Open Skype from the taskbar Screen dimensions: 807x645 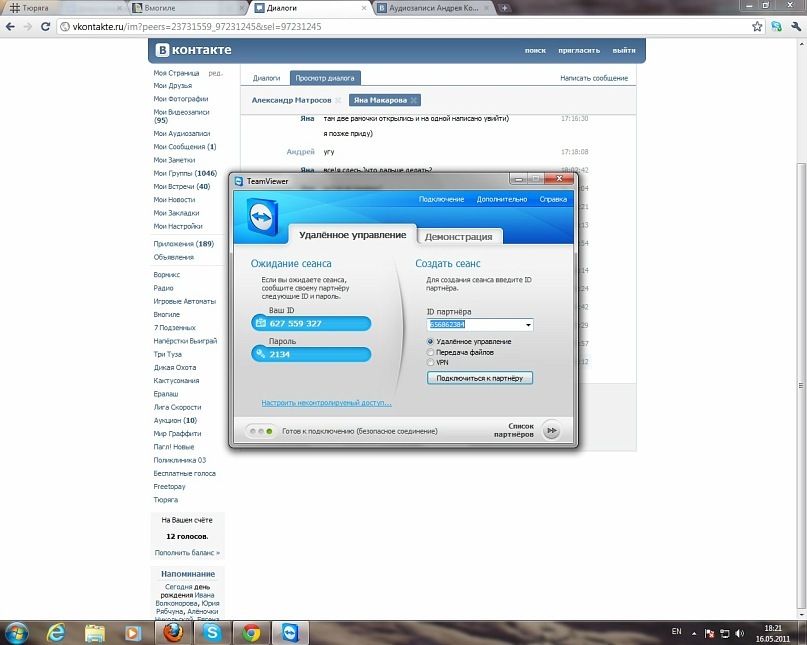point(212,633)
